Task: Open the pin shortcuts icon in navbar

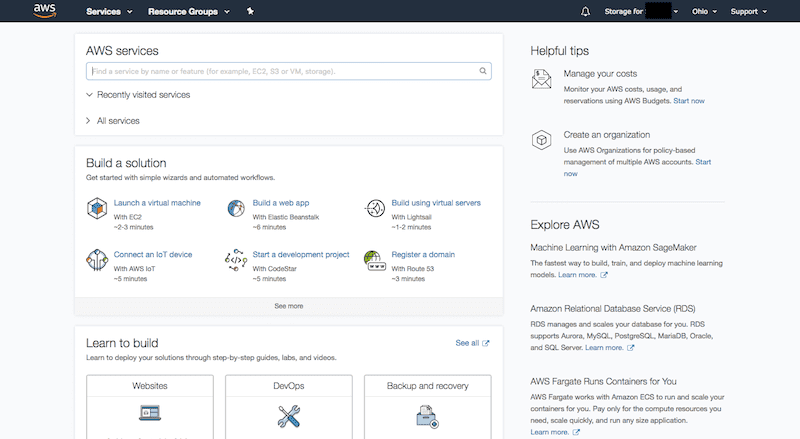Action: tap(250, 11)
